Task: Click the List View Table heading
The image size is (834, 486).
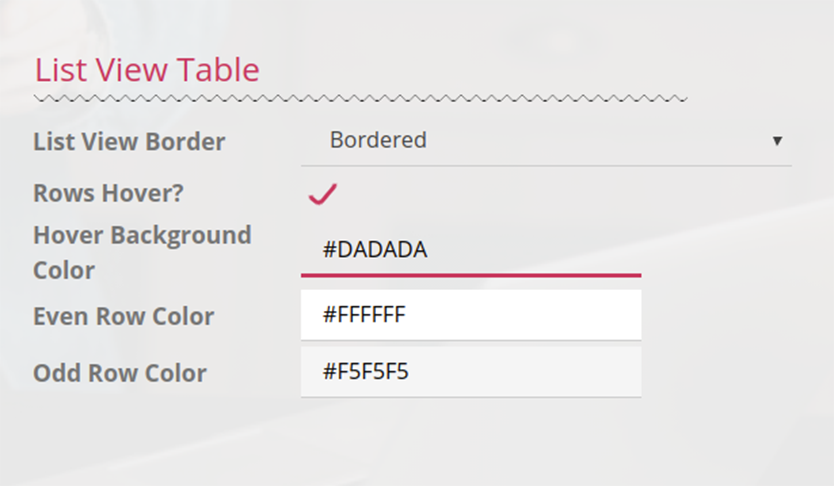Action: click(147, 70)
